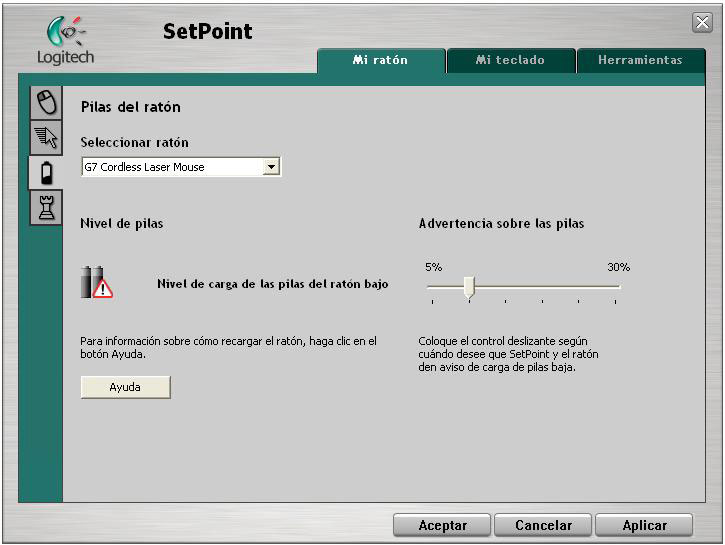The height and width of the screenshot is (545, 725).
Task: Switch to the Mi ratón tab
Action: 380,60
